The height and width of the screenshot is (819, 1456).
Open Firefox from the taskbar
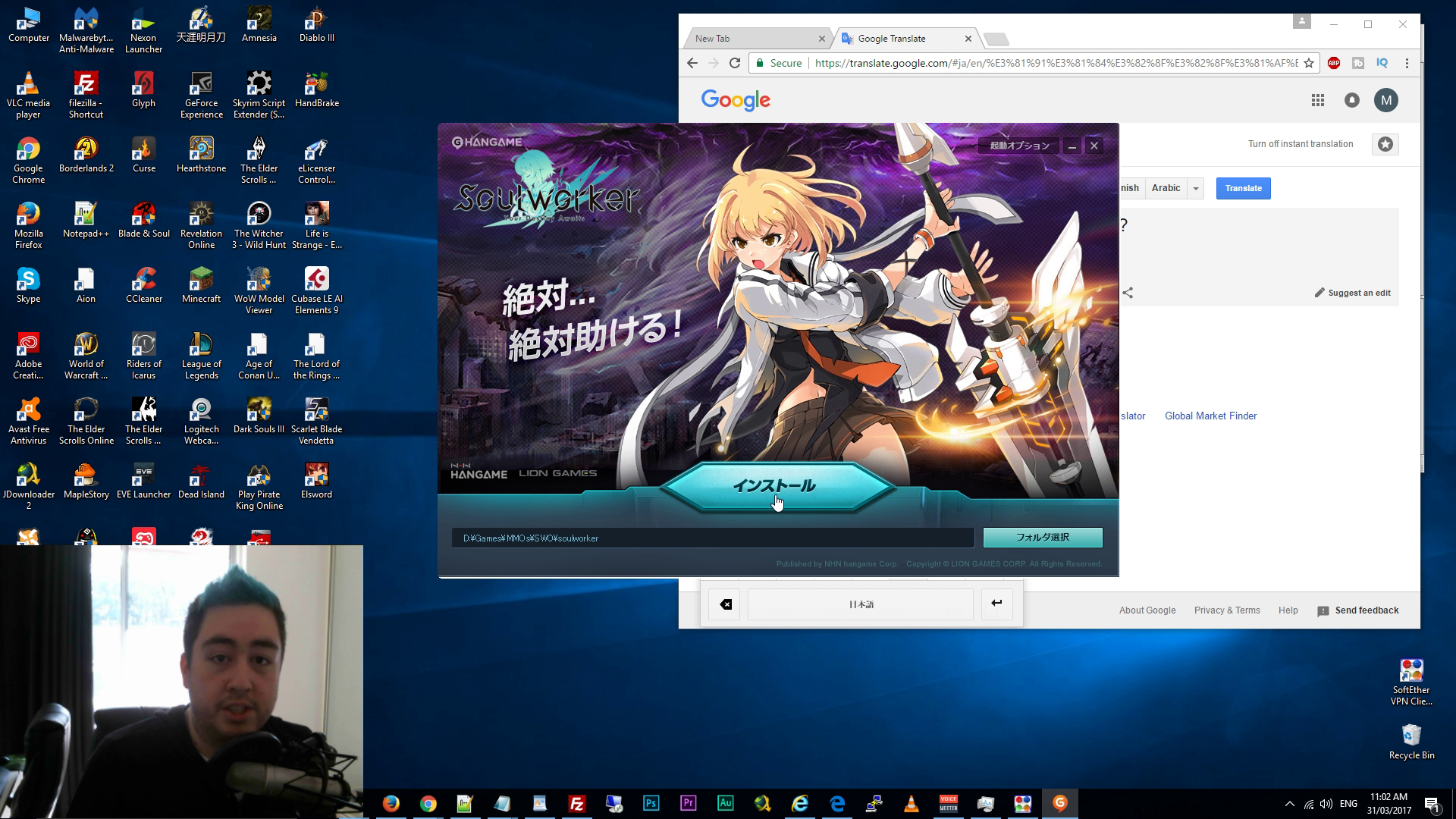(x=391, y=804)
